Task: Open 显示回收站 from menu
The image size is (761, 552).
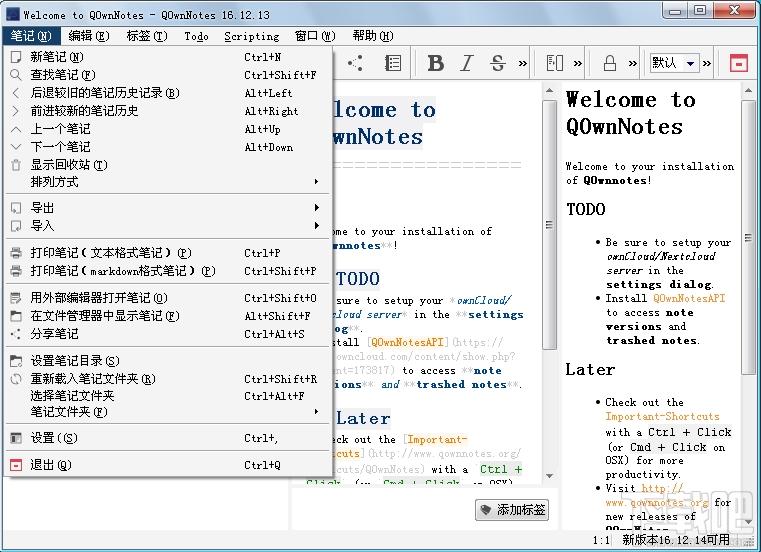Action: click(168, 165)
